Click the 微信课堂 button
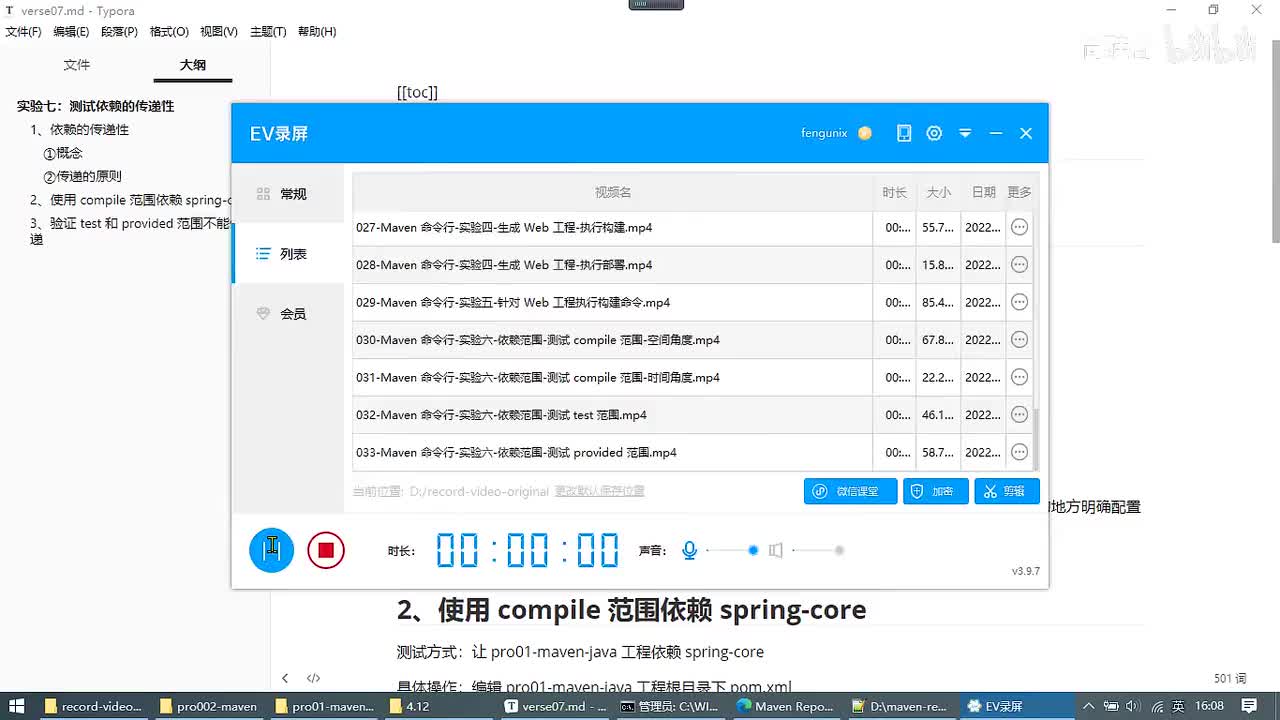The height and width of the screenshot is (720, 1280). point(850,491)
